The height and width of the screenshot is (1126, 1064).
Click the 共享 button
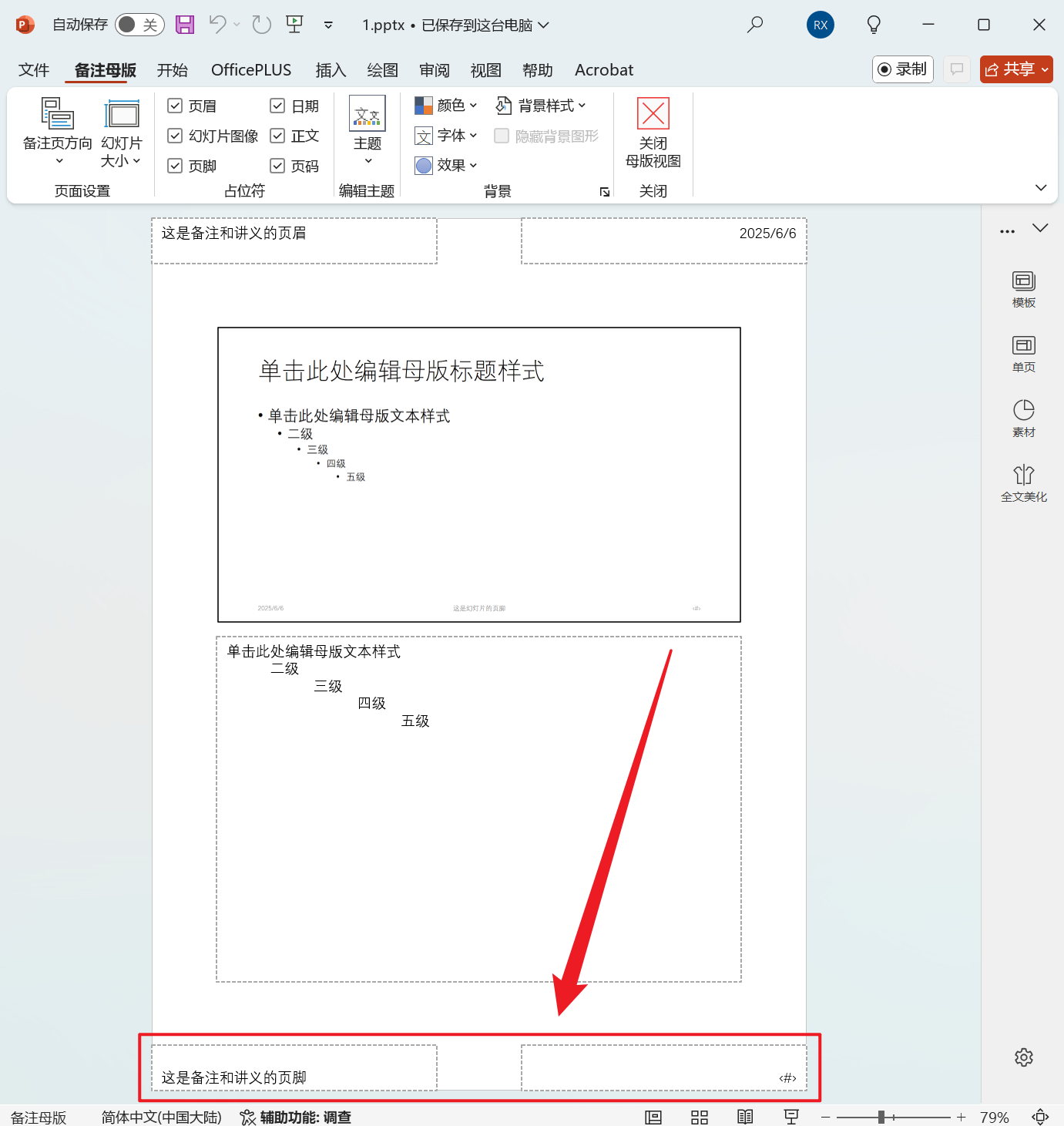pos(1015,69)
